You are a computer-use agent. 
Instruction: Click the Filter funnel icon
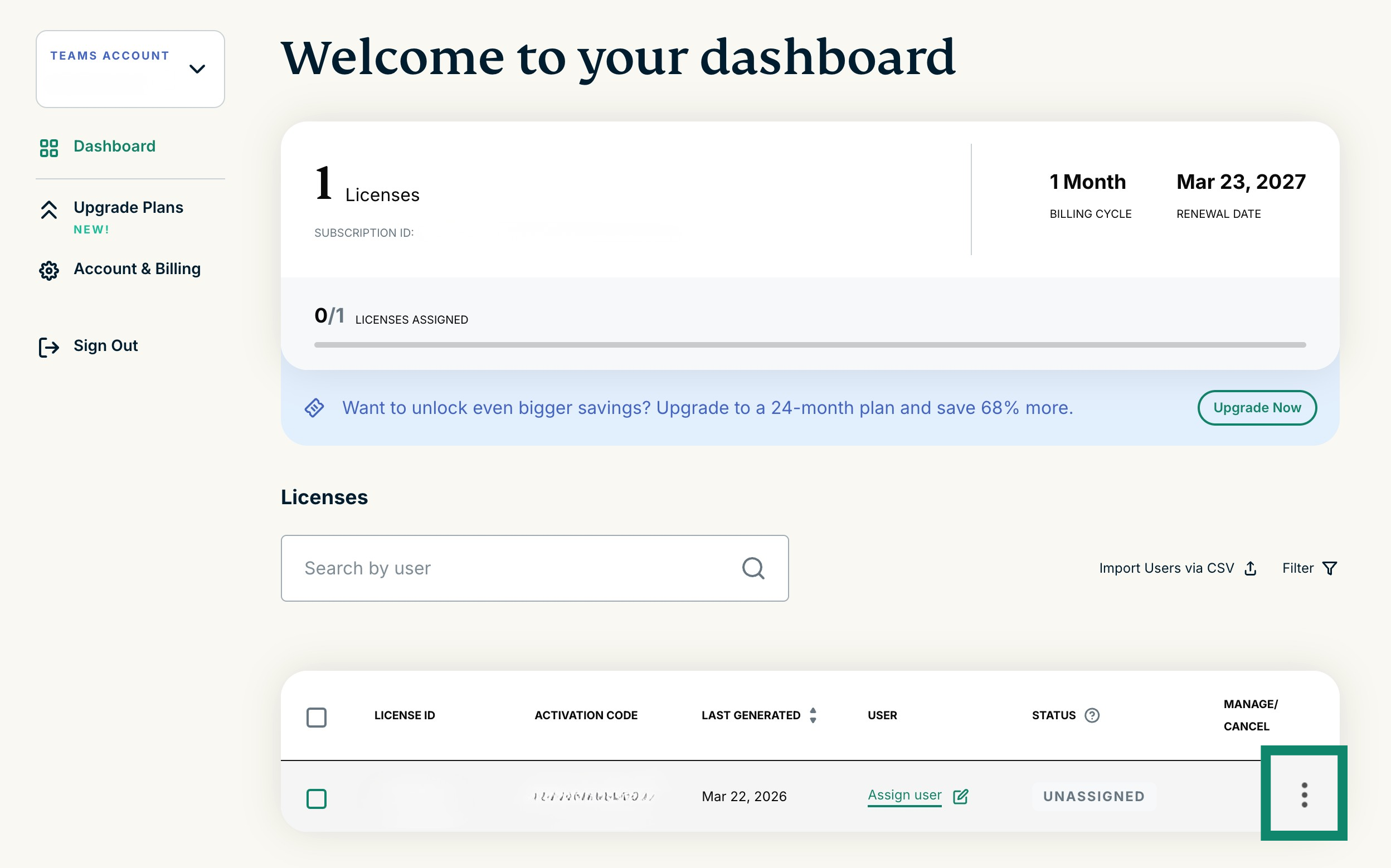(x=1330, y=568)
